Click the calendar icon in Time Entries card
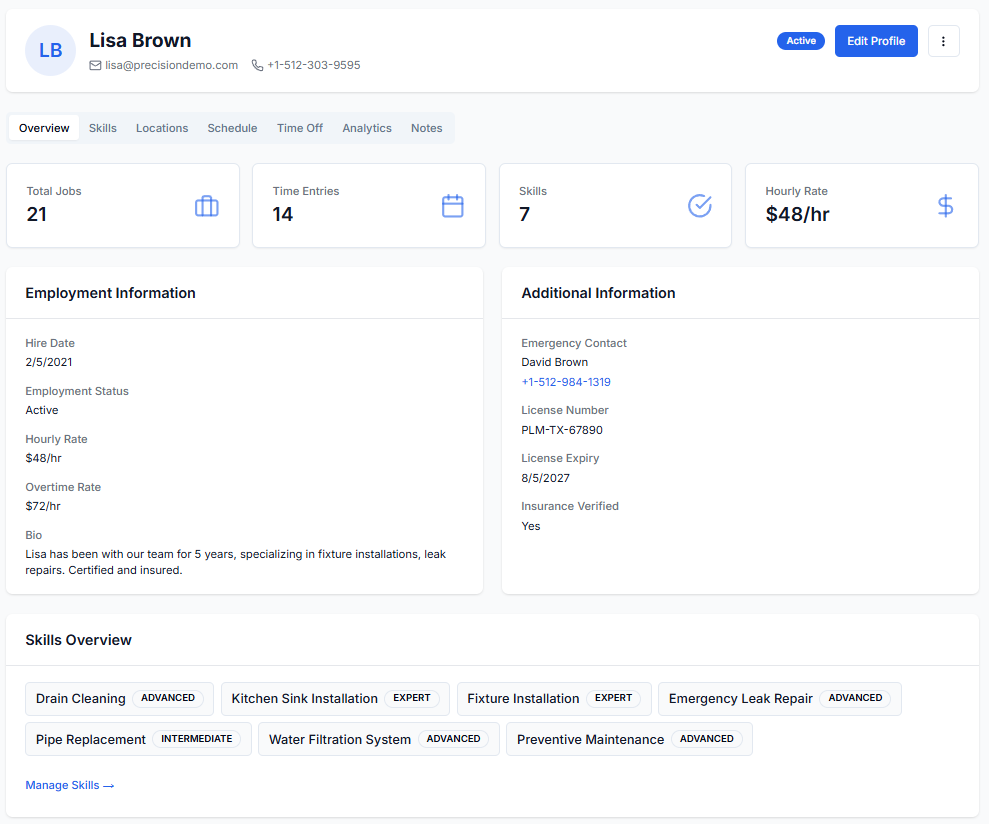This screenshot has width=989, height=824. (453, 206)
